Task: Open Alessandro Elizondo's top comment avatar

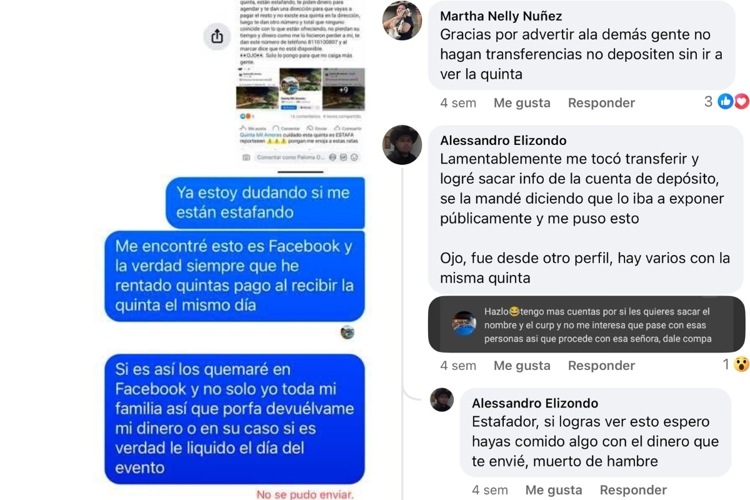Action: [402, 145]
